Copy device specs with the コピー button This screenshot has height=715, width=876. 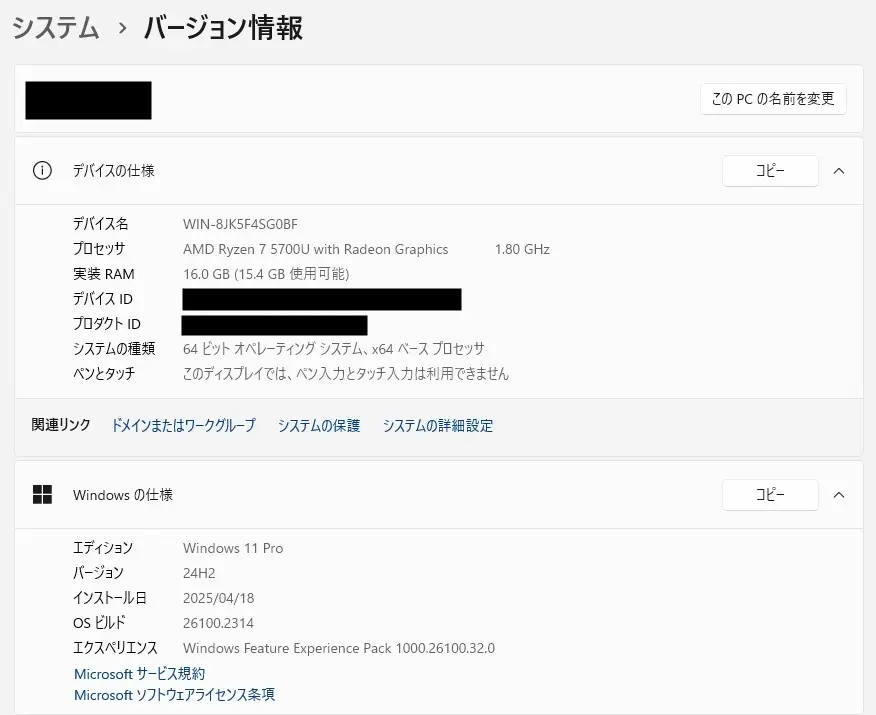tap(770, 171)
